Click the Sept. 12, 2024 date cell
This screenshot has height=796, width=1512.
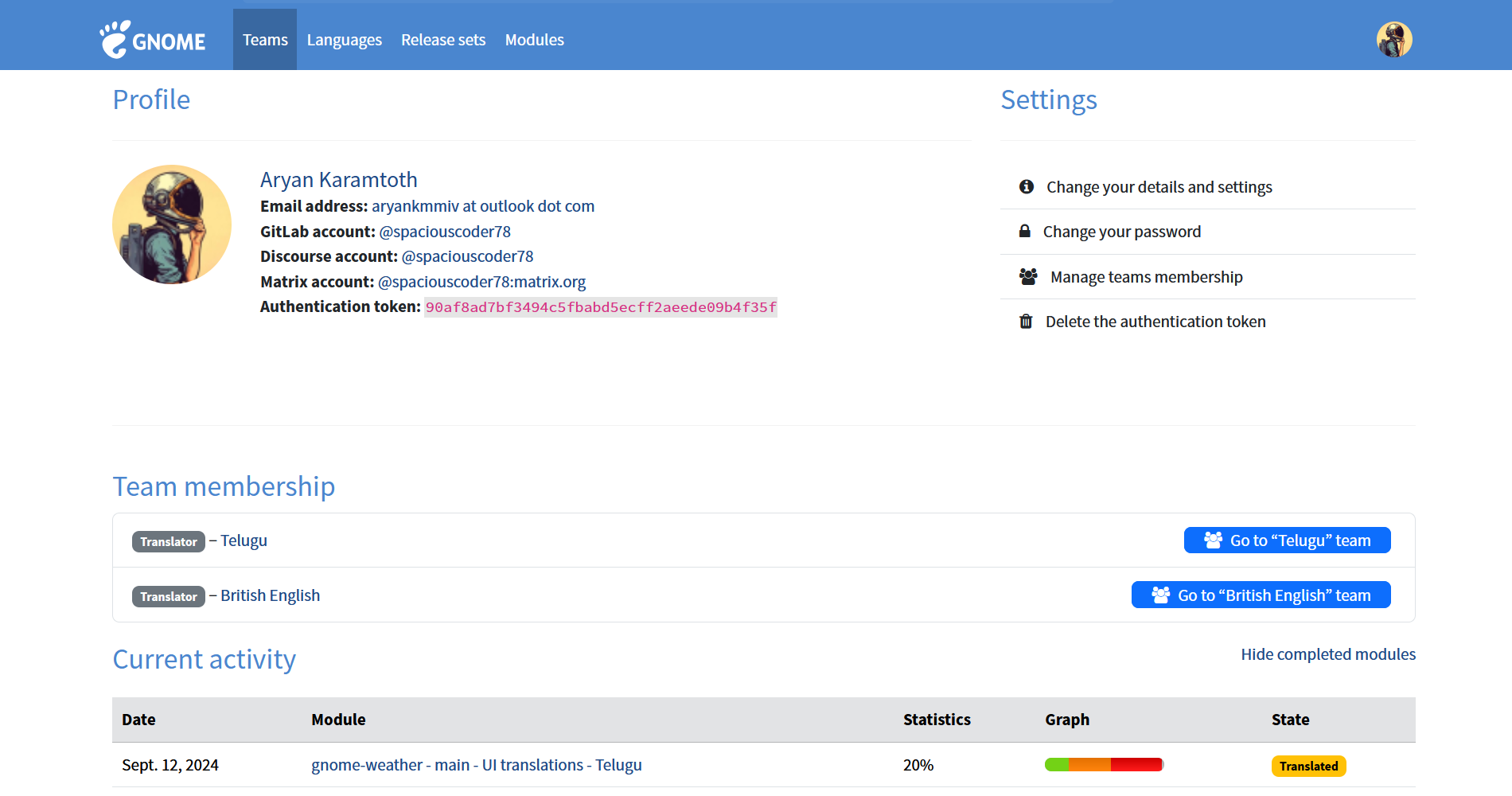(x=170, y=765)
